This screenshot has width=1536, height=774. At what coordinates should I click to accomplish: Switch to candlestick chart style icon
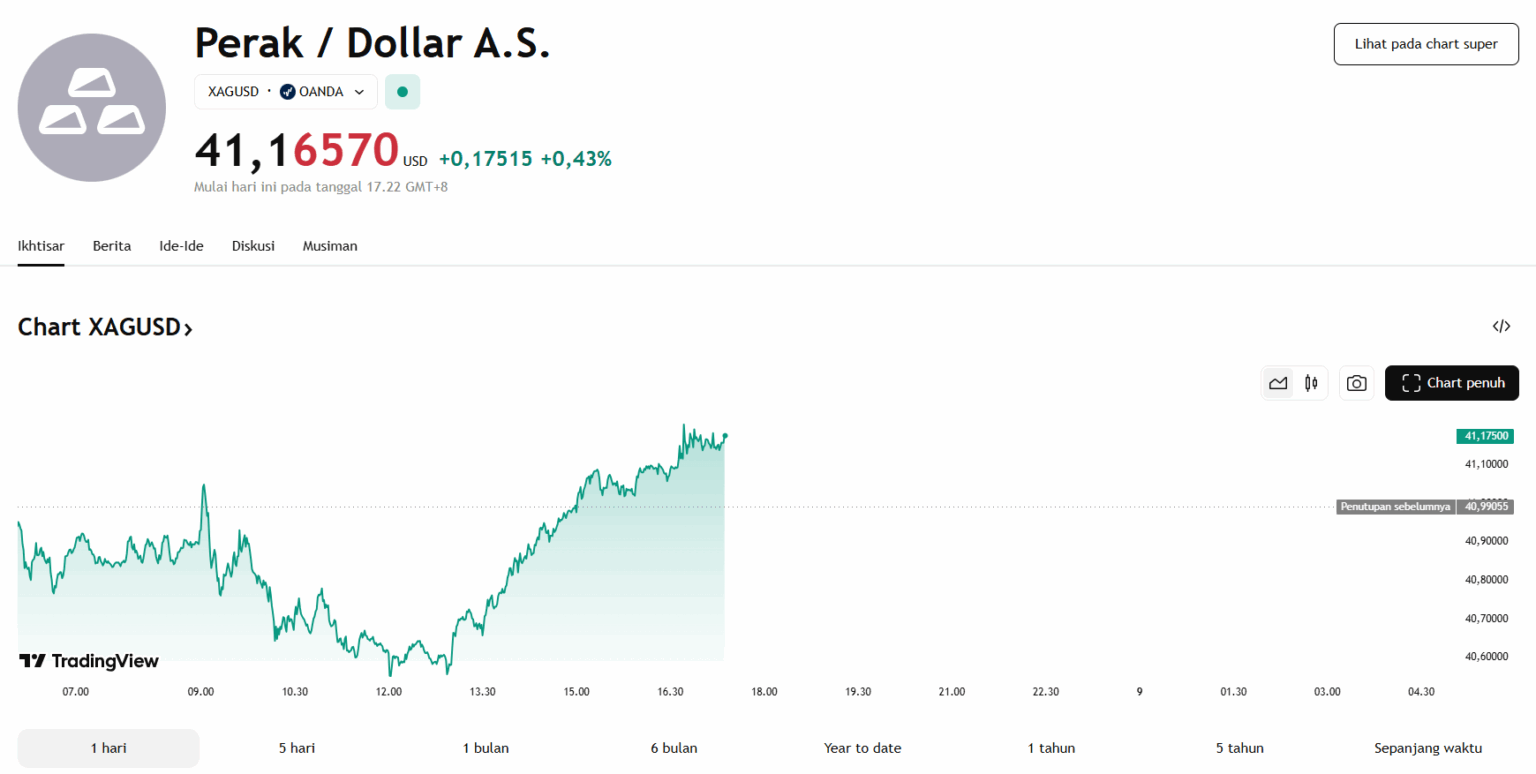(1310, 383)
